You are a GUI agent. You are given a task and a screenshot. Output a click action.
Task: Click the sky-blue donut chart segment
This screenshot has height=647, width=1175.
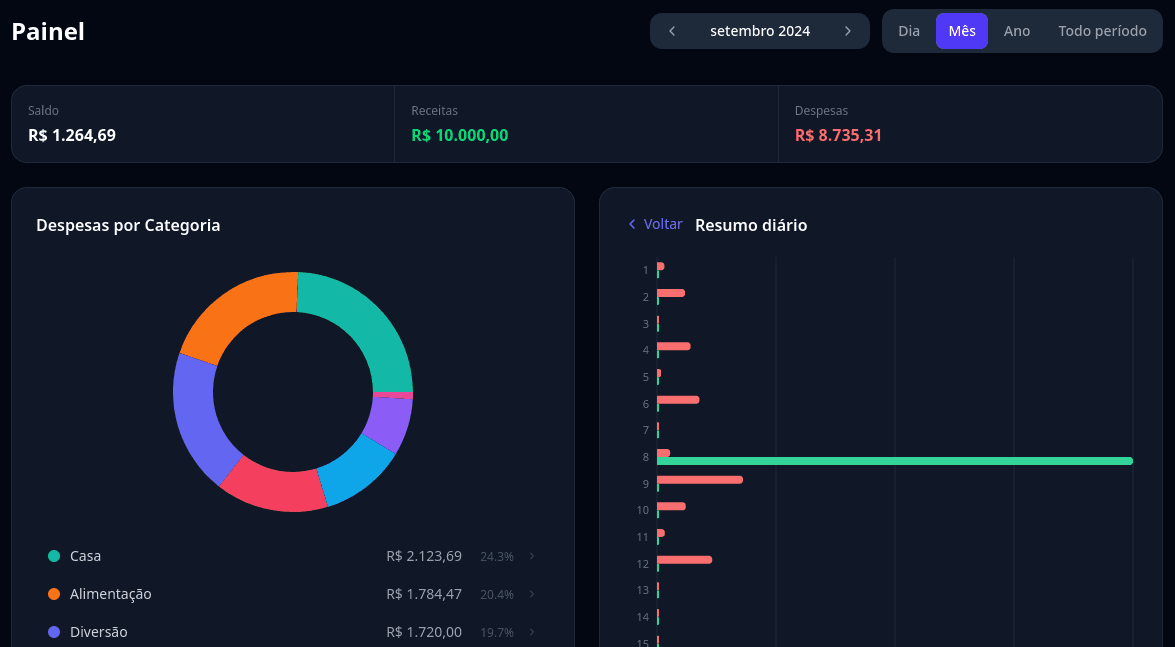357,471
